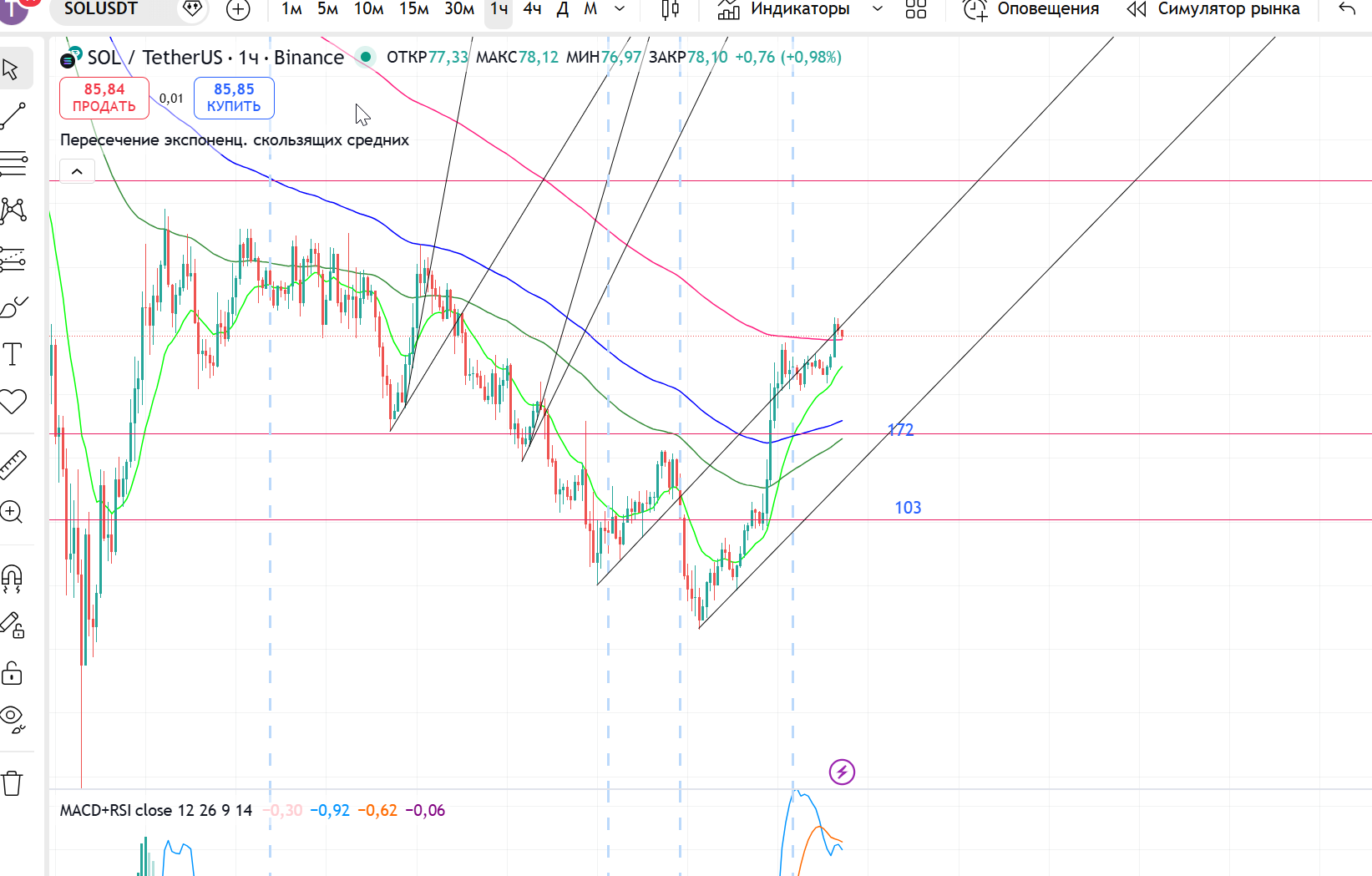
Task: Open the forecasting and measurement tools
Action: 13,259
